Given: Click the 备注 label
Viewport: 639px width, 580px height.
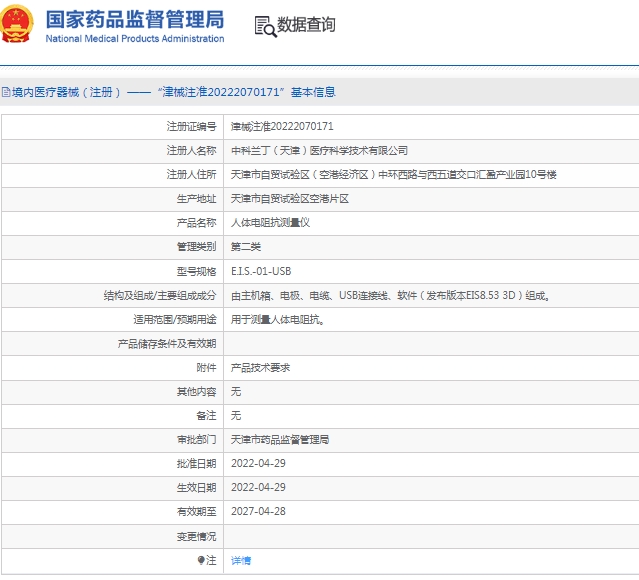Looking at the screenshot, I should [206, 416].
